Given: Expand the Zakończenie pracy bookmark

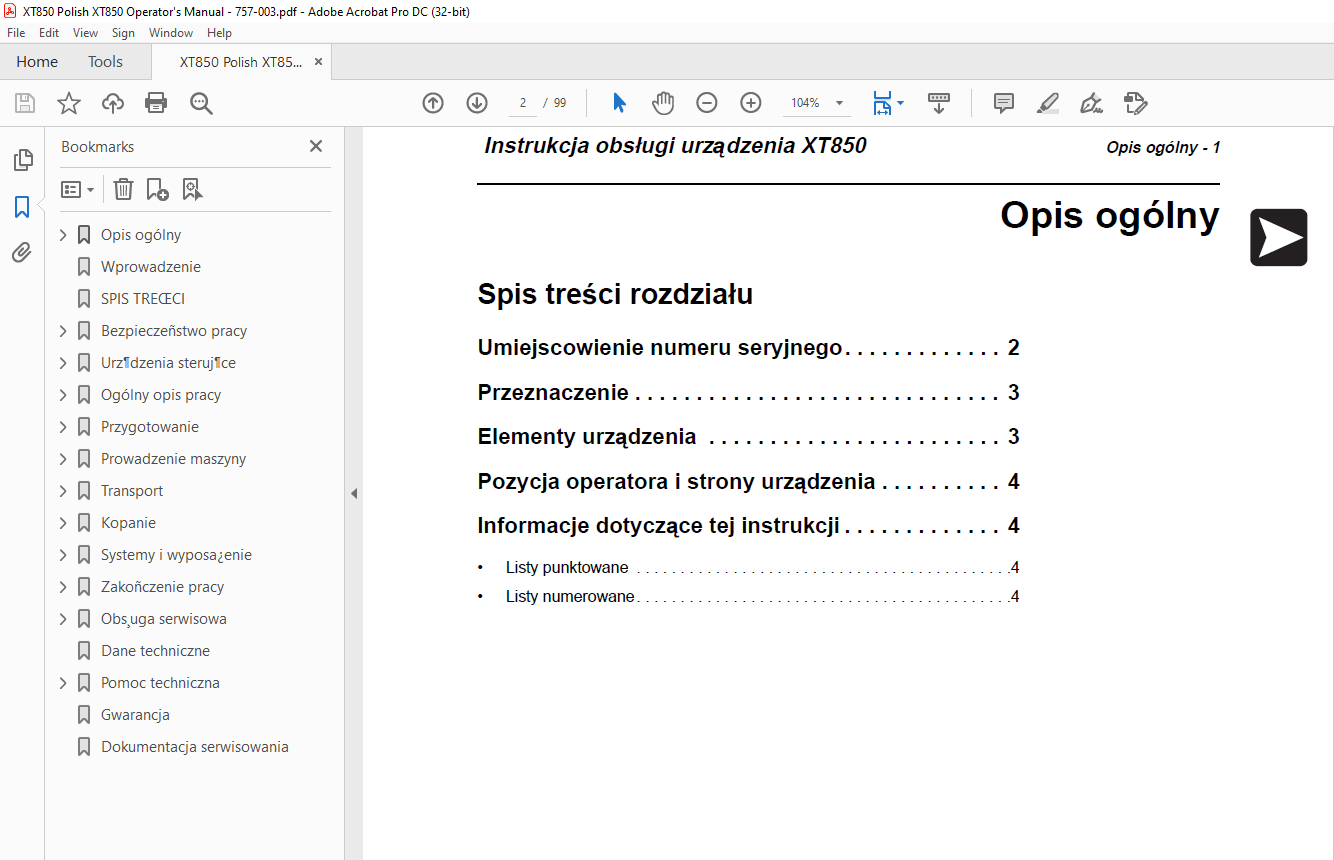Looking at the screenshot, I should (63, 587).
